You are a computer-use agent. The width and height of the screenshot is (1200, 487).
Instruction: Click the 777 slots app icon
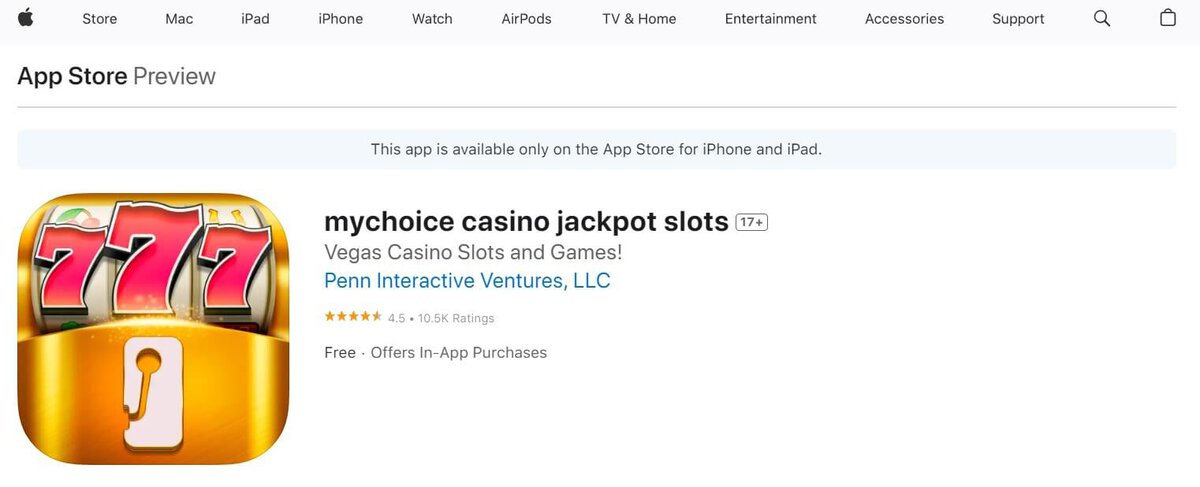pyautogui.click(x=153, y=329)
